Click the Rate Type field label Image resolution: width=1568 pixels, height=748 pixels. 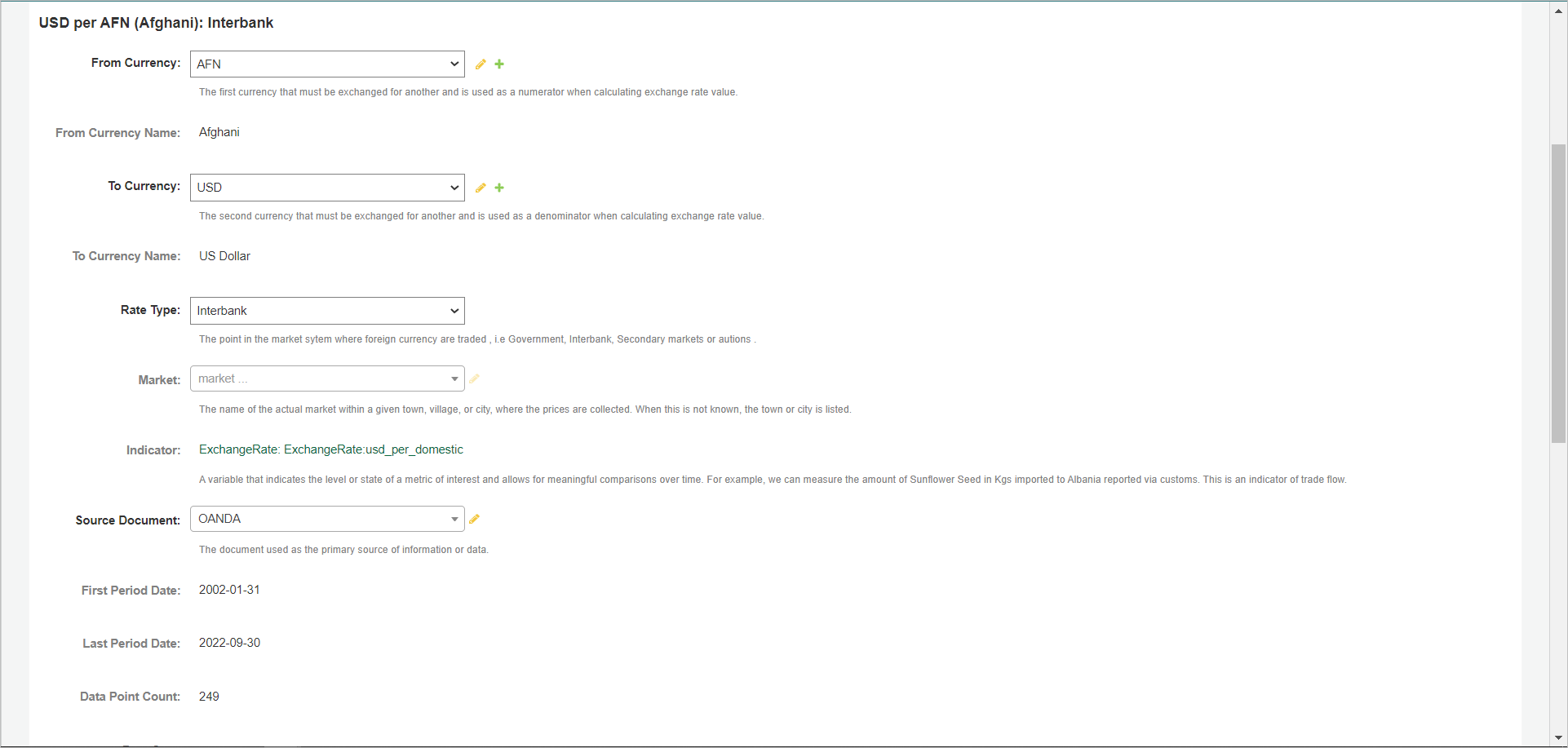[x=150, y=310]
